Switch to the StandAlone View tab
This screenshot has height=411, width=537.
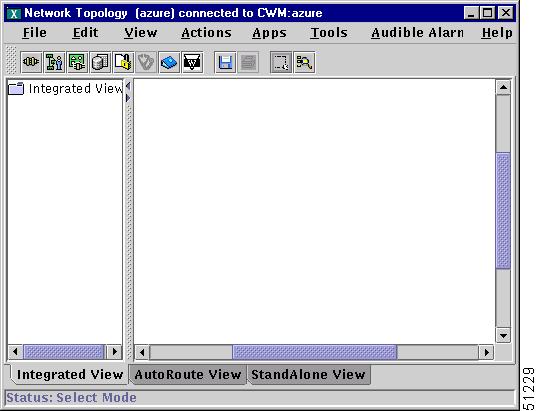coord(308,374)
